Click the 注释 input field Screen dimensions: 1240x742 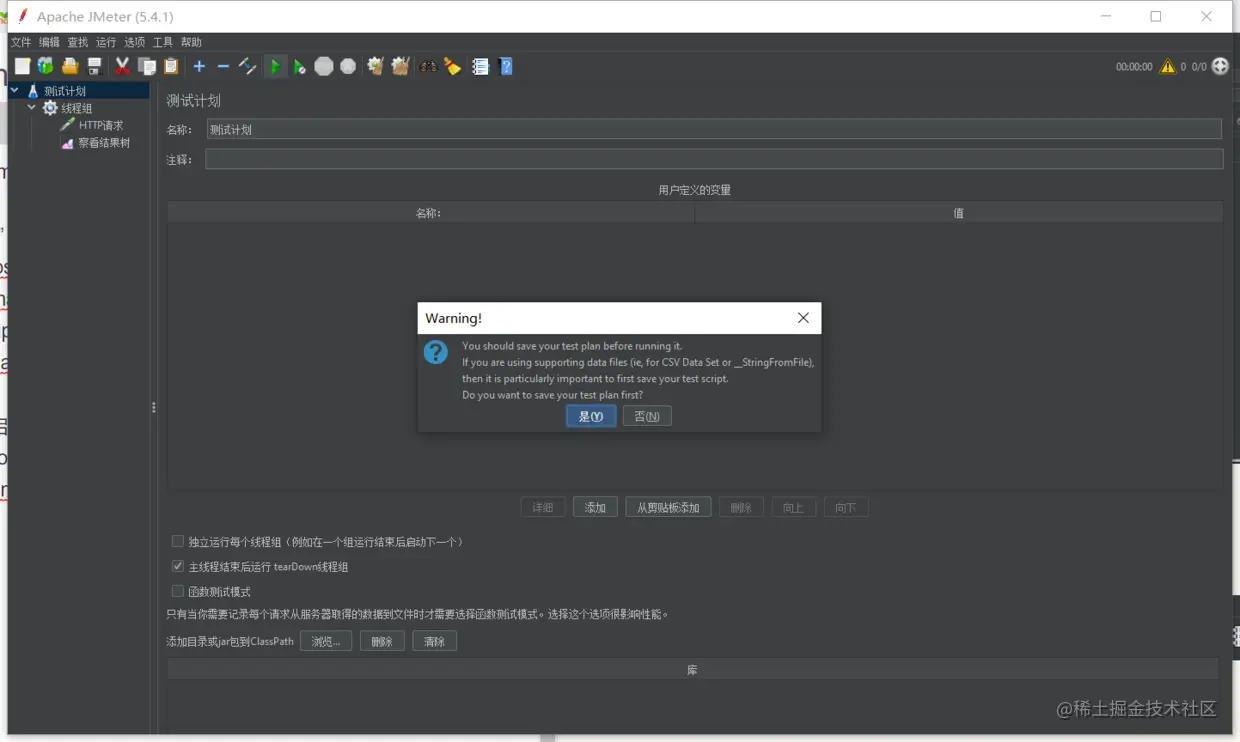click(x=714, y=159)
